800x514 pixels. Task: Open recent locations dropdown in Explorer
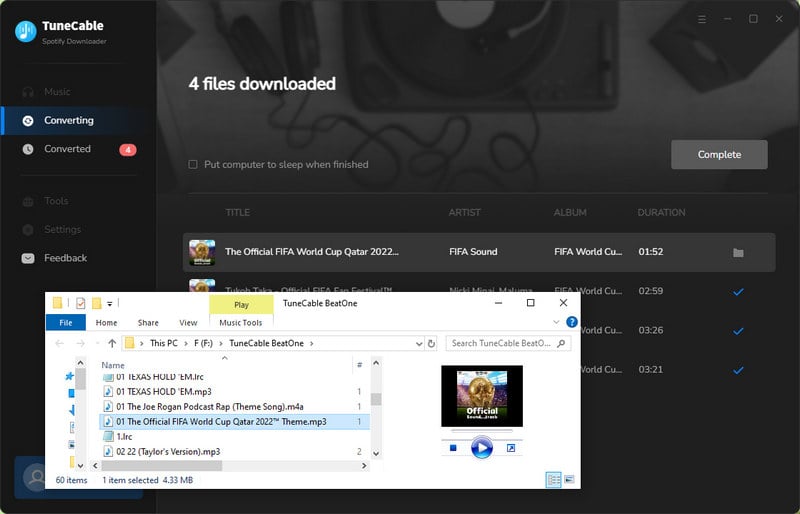[97, 344]
